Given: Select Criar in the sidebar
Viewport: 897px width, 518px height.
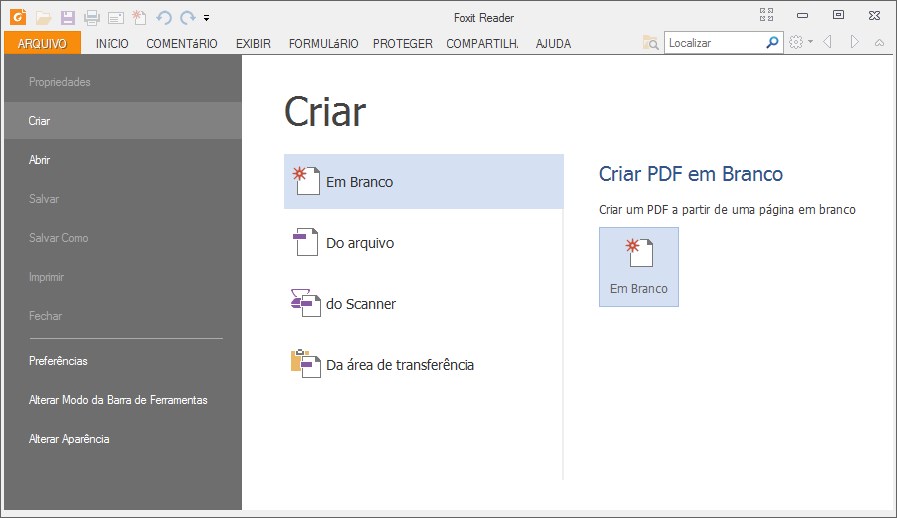Looking at the screenshot, I should 123,121.
